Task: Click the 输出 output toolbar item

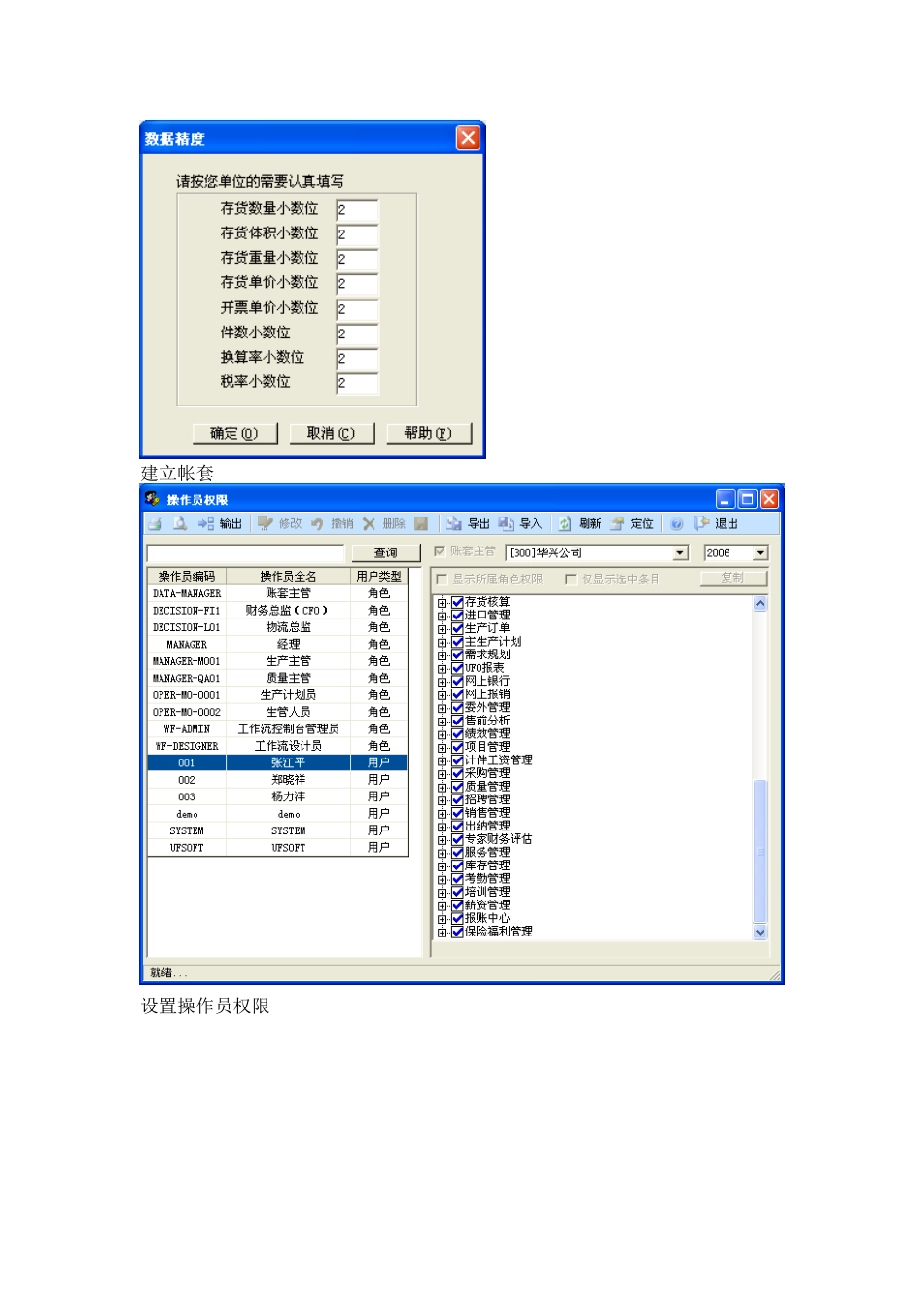Action: (x=221, y=523)
